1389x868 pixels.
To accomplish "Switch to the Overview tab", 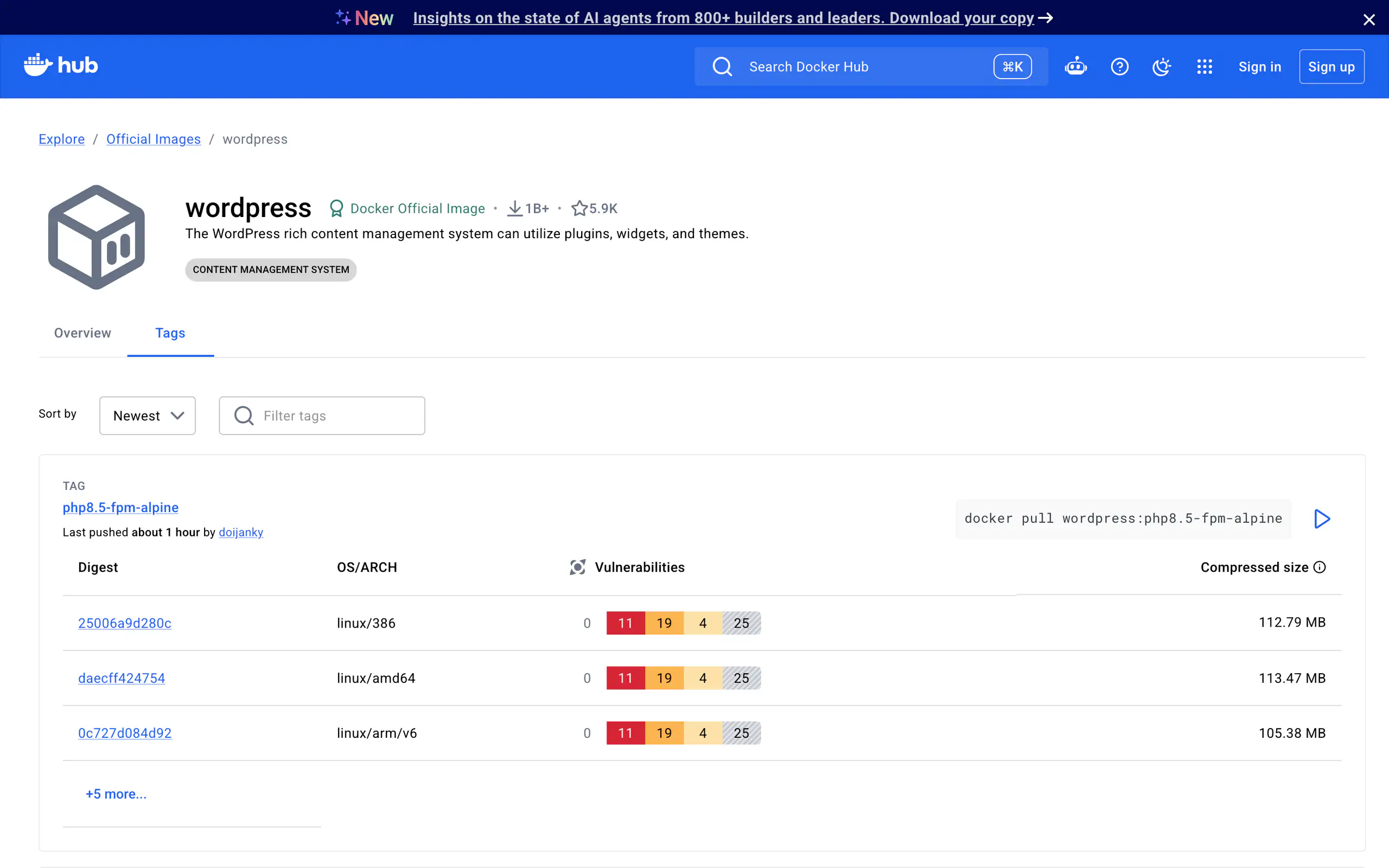I will pos(82,333).
